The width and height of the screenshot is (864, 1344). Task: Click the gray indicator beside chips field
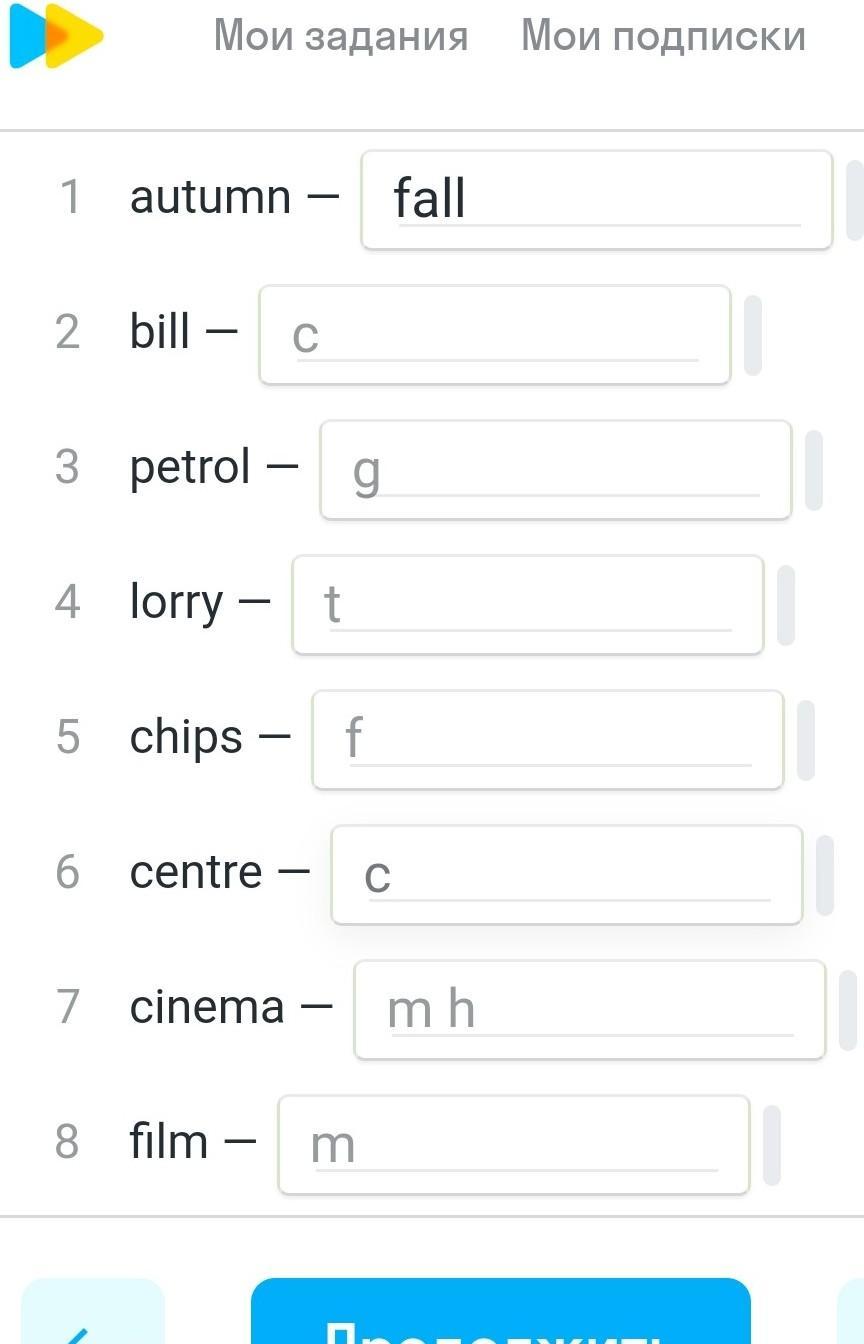point(806,740)
